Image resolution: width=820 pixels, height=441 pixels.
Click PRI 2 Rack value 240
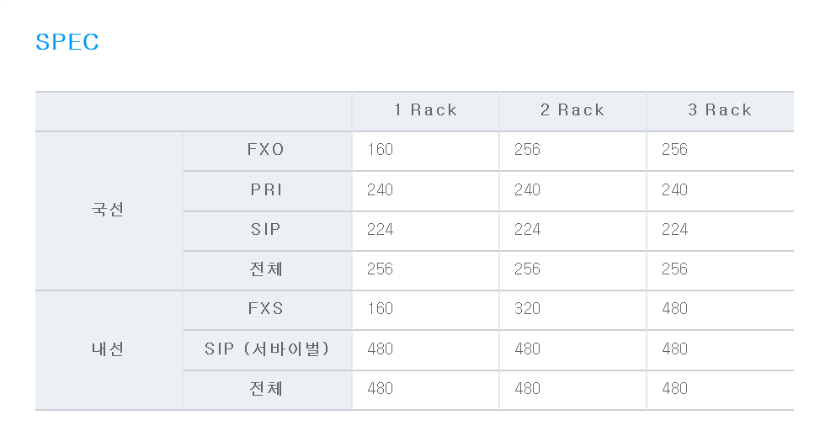coord(527,190)
